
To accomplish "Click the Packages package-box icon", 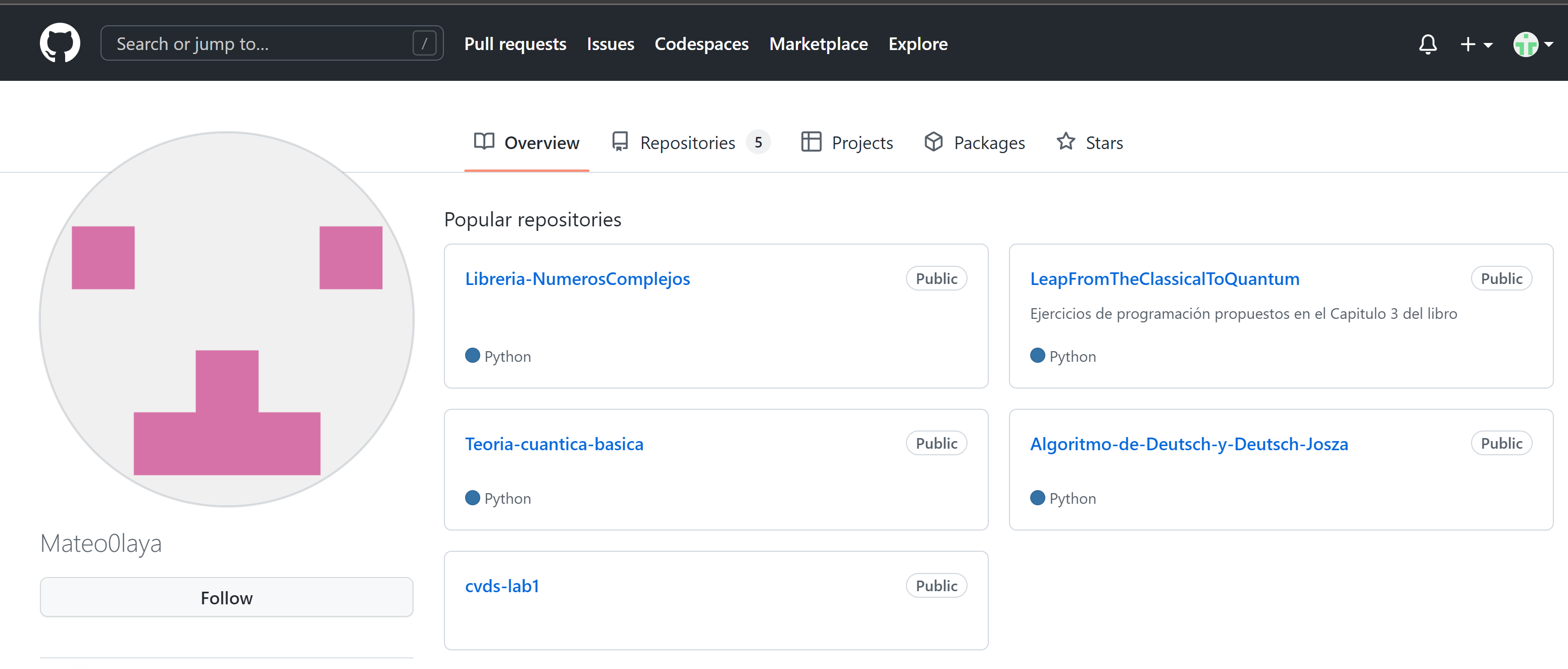I will coord(934,141).
